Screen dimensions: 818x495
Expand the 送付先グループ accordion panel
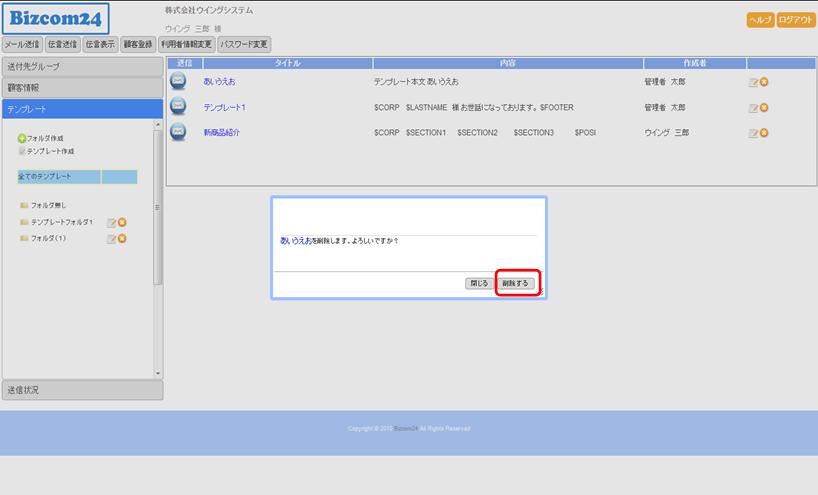click(x=81, y=66)
